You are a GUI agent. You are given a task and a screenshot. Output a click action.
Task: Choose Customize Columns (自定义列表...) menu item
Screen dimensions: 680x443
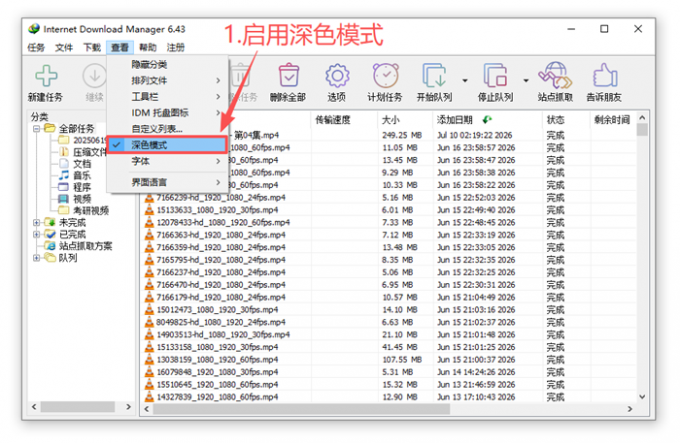tap(167, 129)
